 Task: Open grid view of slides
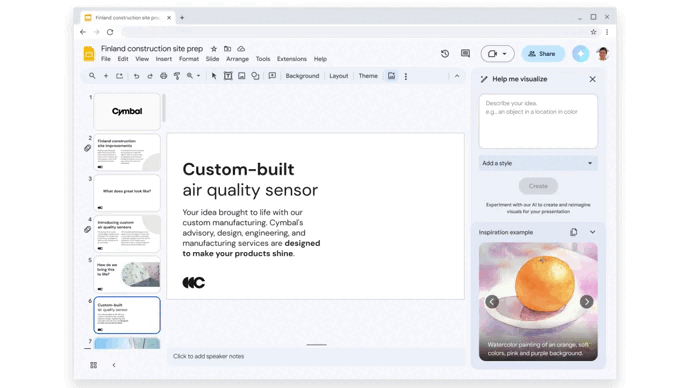(93, 365)
